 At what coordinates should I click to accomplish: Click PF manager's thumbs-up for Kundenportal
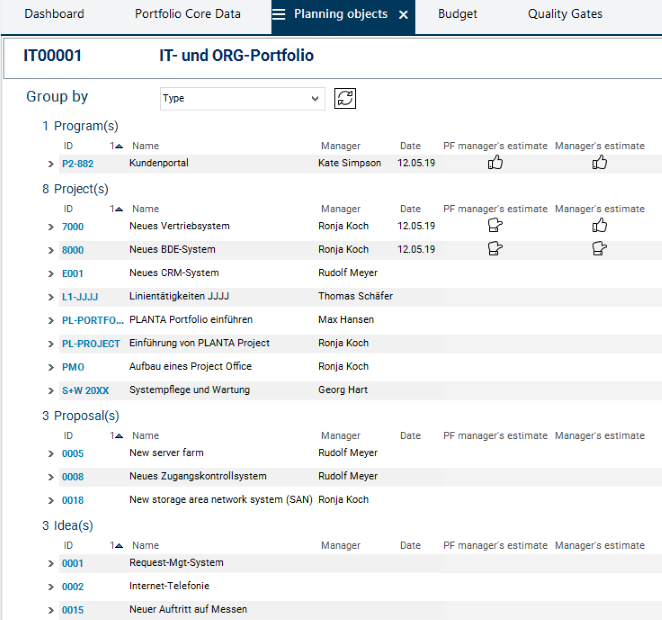pyautogui.click(x=495, y=163)
